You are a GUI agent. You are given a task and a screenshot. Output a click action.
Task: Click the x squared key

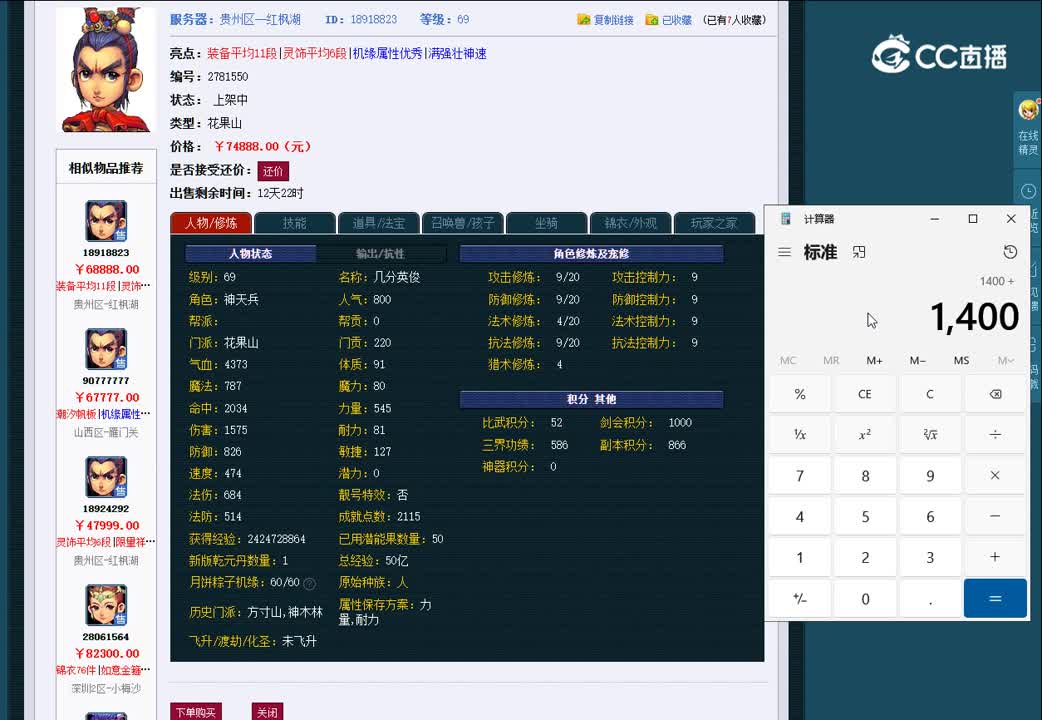pyautogui.click(x=865, y=435)
